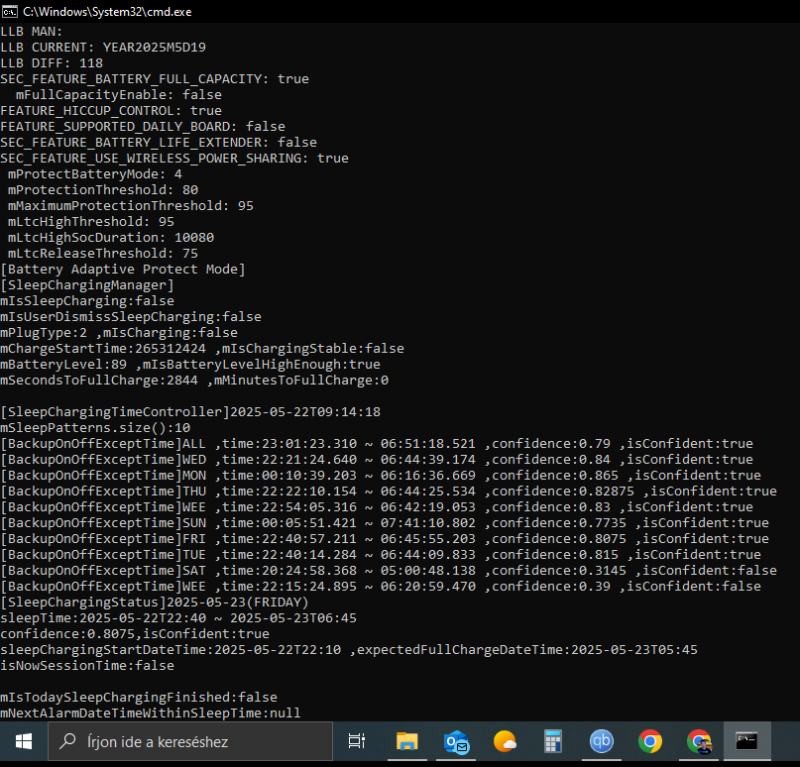Click 'mIsUserDismissSleepCharging:false' line
This screenshot has width=800, height=767.
(x=131, y=316)
